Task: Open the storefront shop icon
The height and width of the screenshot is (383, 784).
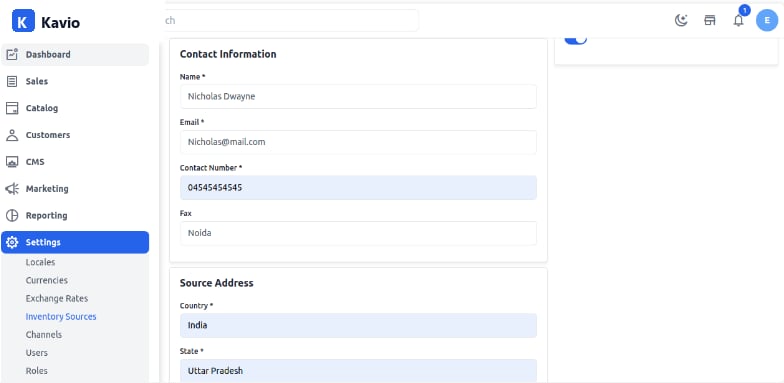Action: click(710, 20)
